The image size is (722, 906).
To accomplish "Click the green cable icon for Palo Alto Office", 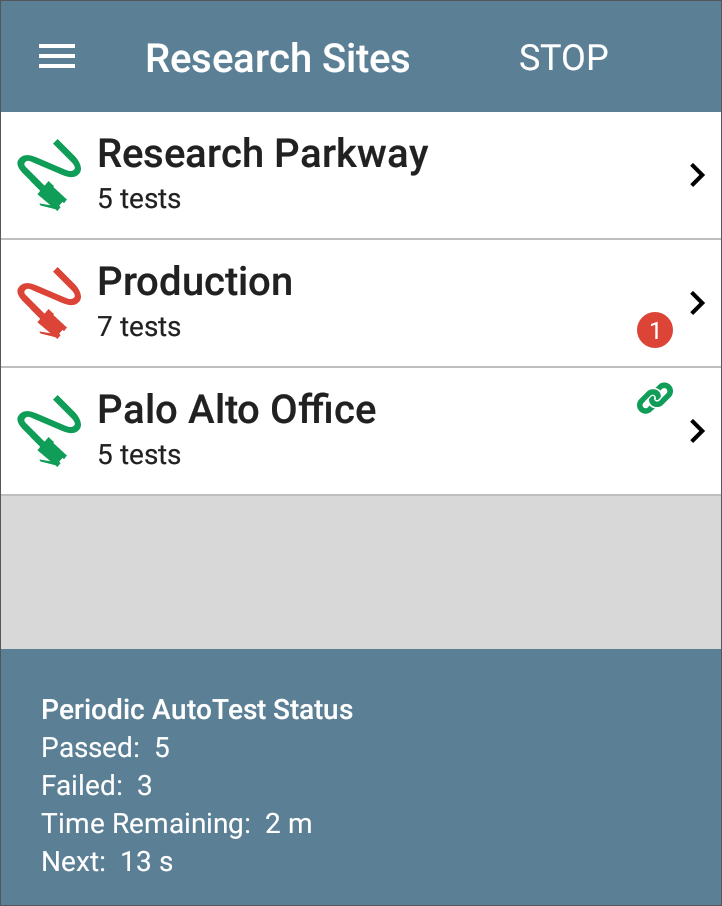I will click(x=49, y=430).
